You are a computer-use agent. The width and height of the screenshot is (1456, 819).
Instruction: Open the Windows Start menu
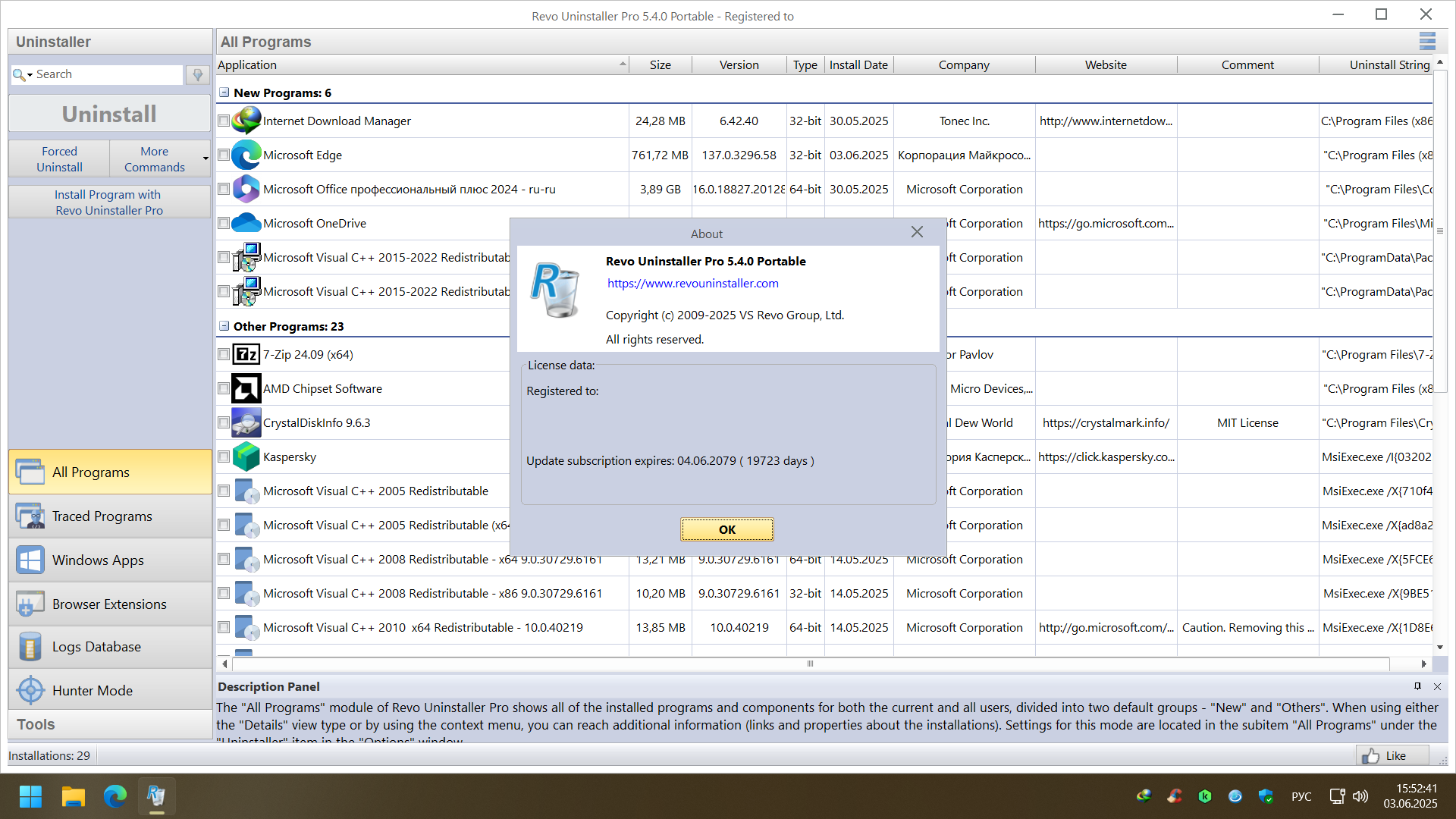pos(30,796)
